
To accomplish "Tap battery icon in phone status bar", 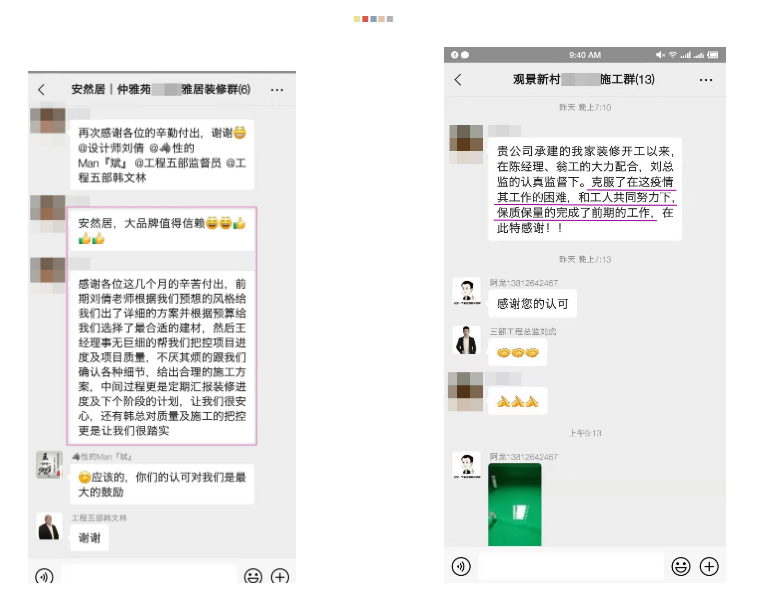I will coord(712,55).
